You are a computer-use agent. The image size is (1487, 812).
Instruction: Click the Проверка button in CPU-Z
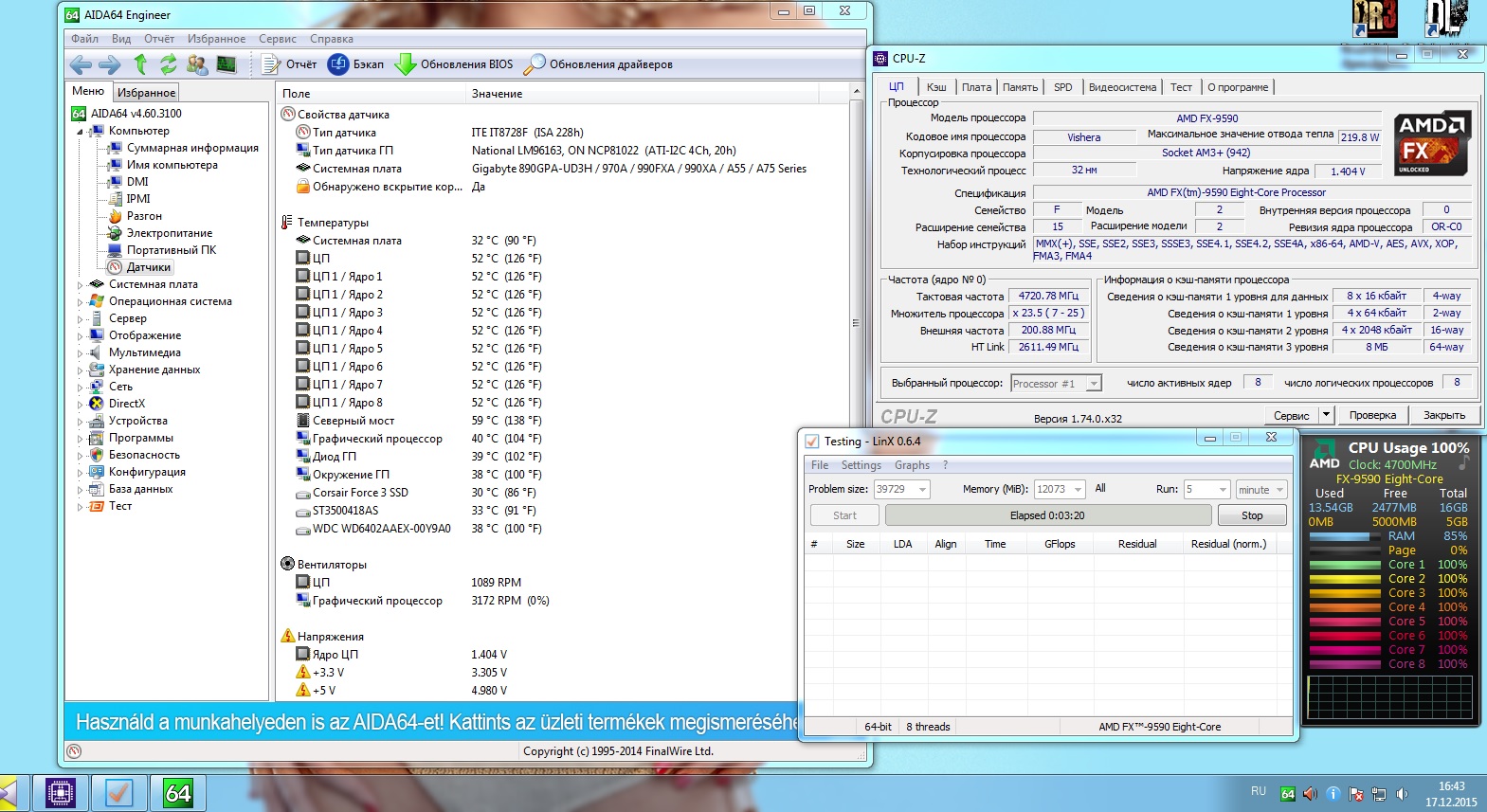coord(1372,415)
